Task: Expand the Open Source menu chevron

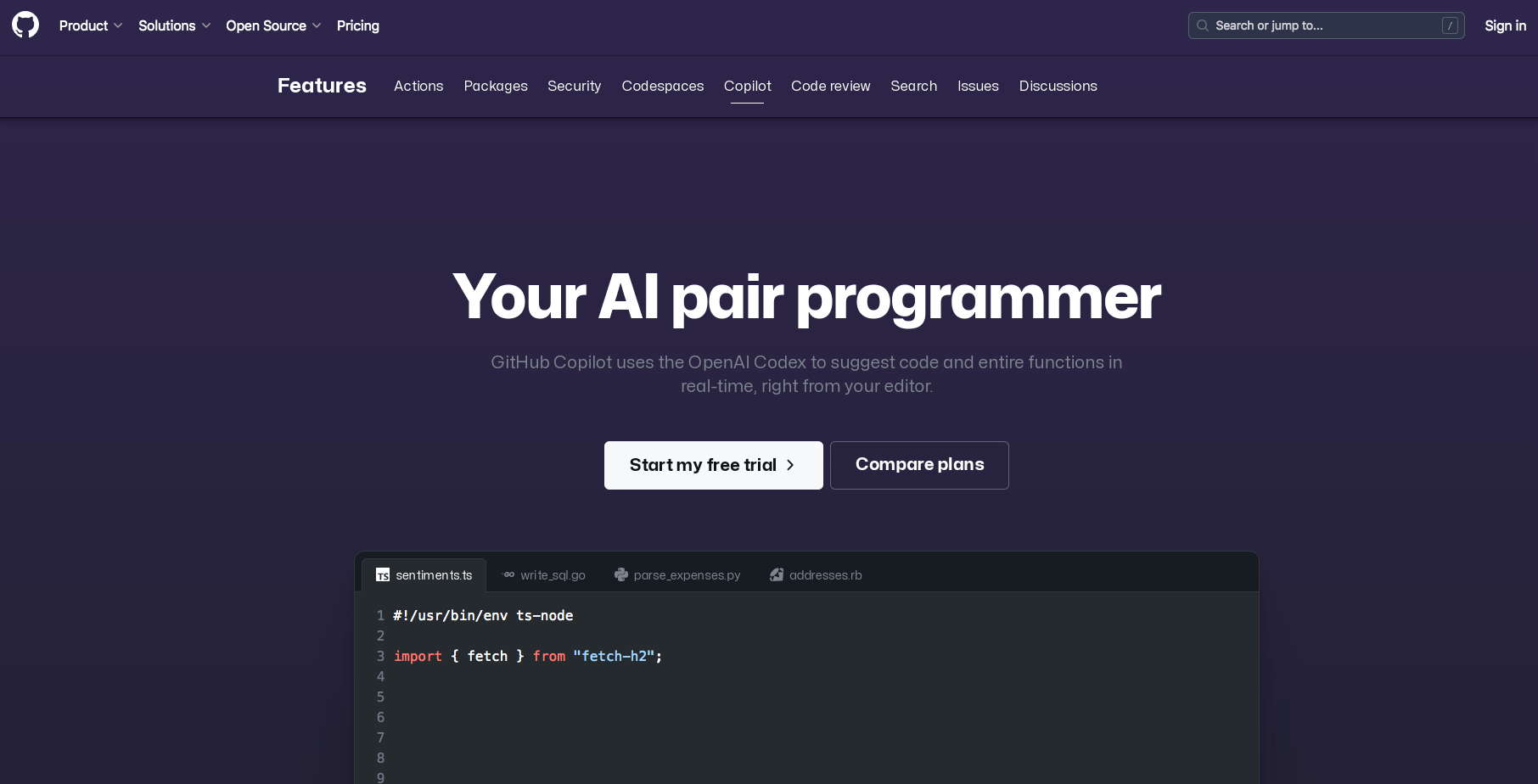Action: 317,25
